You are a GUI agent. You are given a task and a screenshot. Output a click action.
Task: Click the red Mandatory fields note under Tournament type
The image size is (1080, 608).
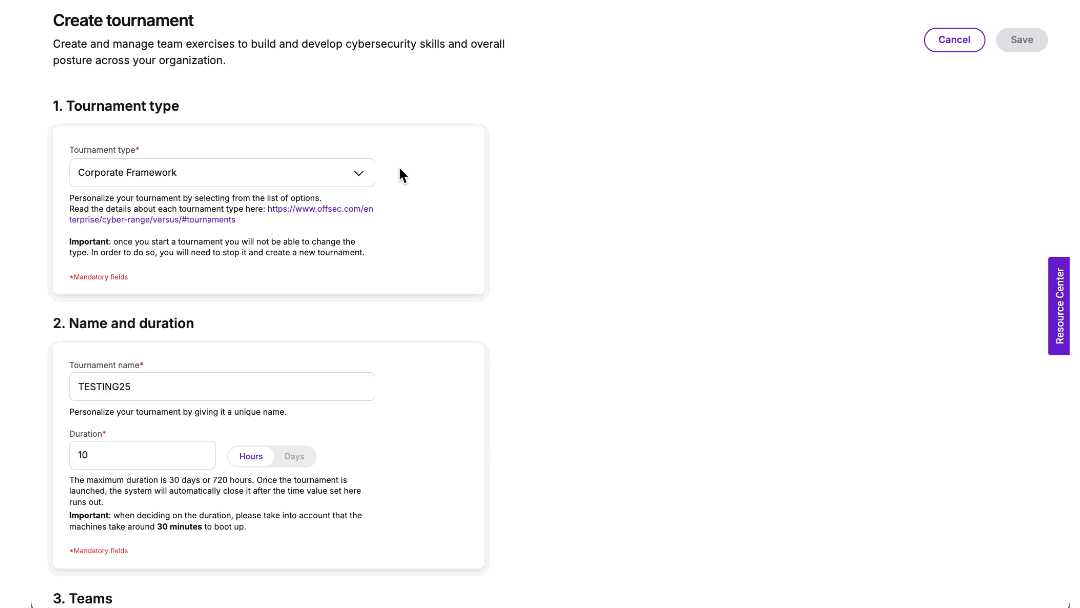pos(98,276)
